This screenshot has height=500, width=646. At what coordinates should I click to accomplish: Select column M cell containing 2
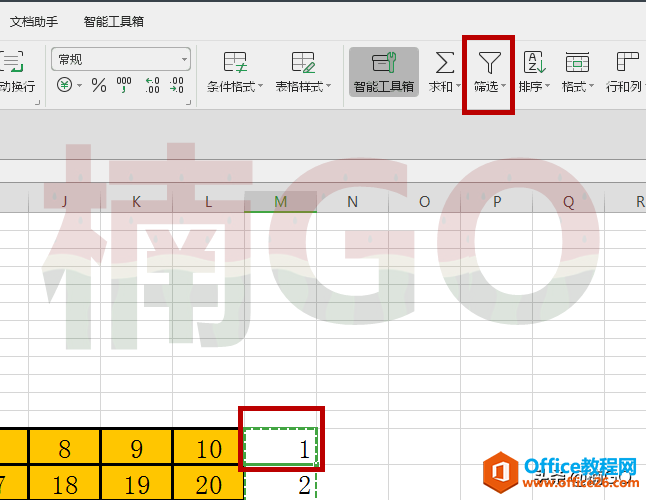click(x=281, y=484)
